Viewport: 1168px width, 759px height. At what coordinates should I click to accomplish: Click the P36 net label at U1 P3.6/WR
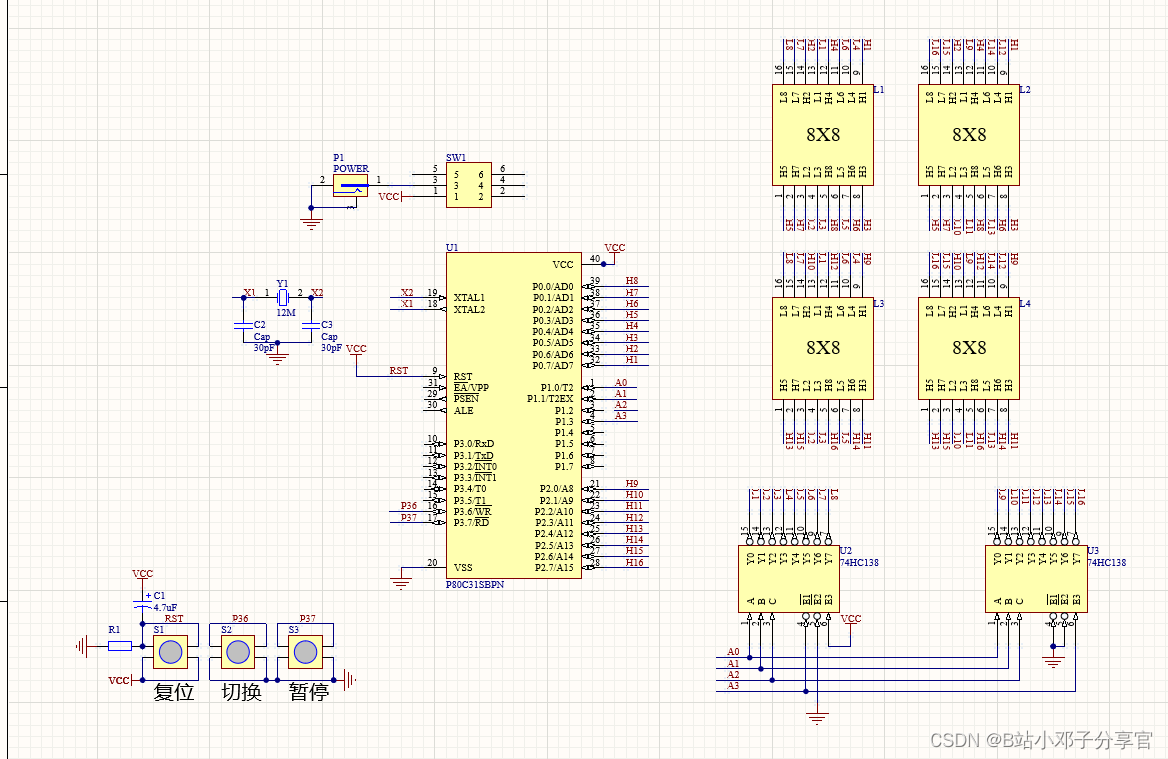point(408,506)
